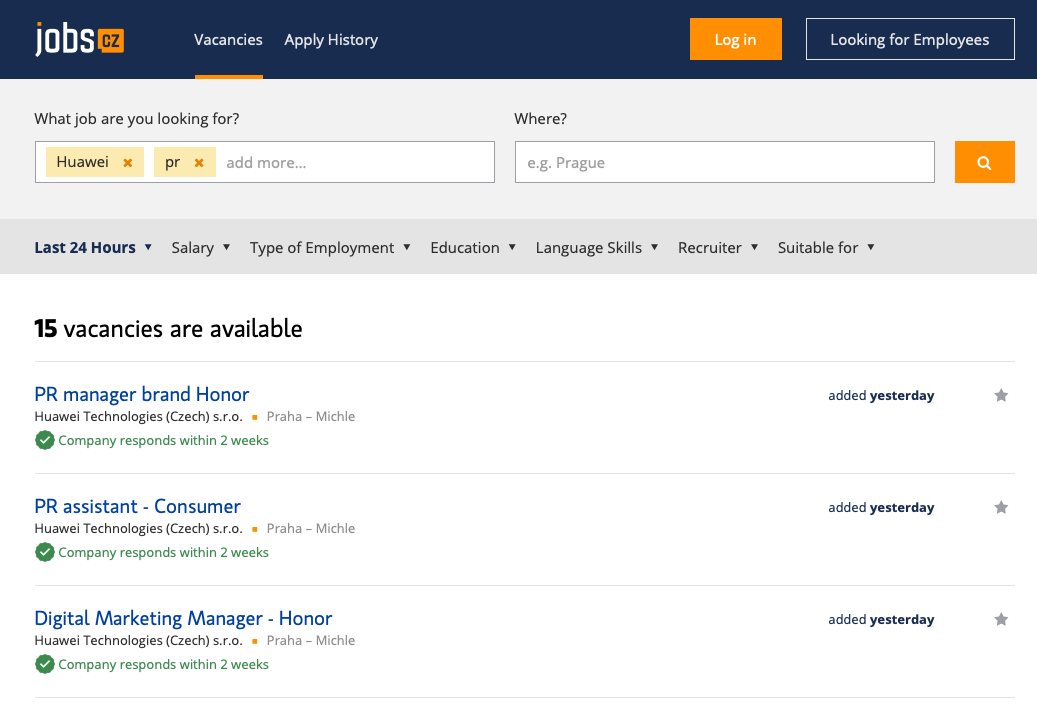
Task: Star the PR assistant - Consumer vacancy
Action: click(1001, 507)
